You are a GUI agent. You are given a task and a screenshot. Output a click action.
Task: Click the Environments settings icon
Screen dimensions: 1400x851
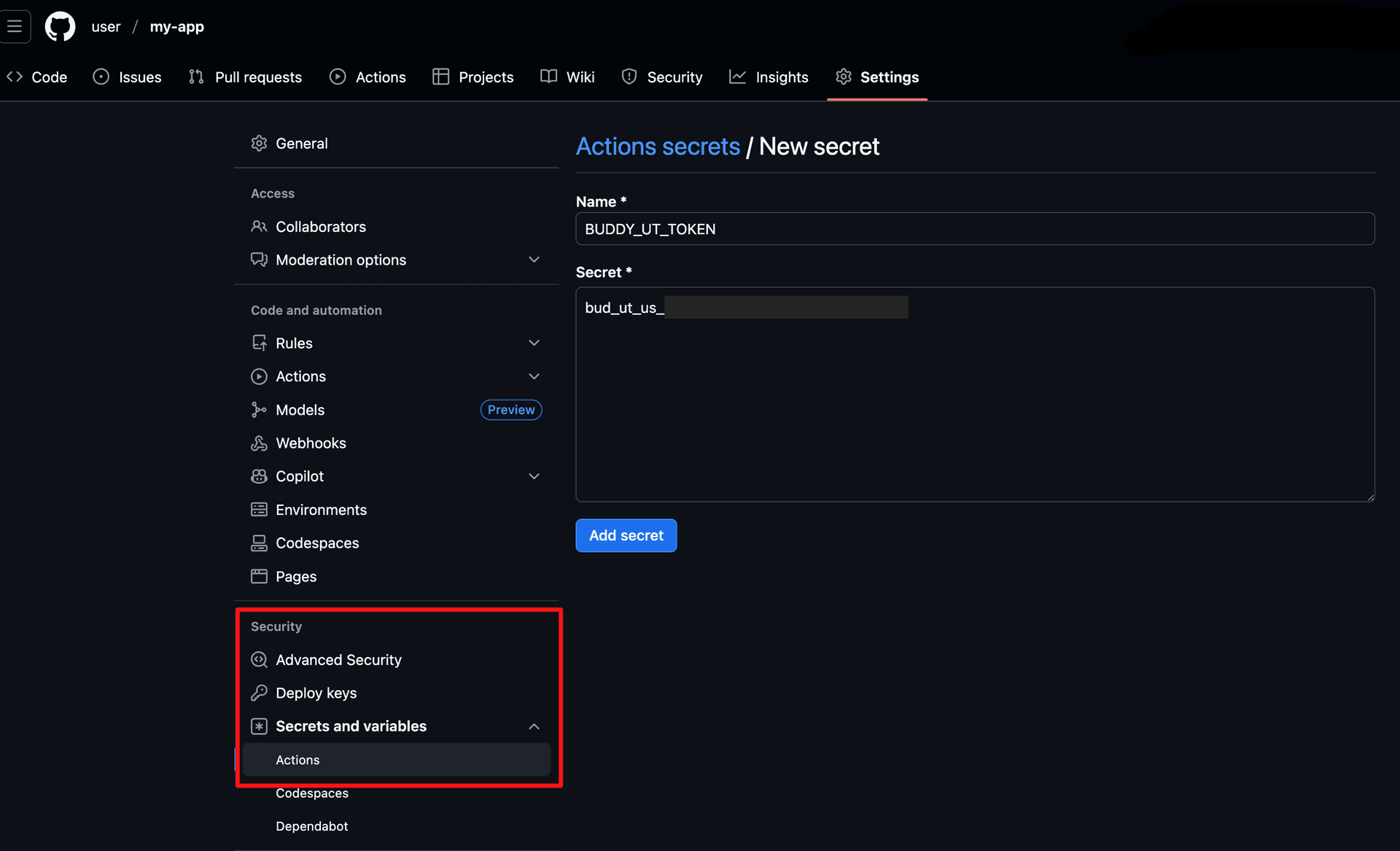[260, 509]
